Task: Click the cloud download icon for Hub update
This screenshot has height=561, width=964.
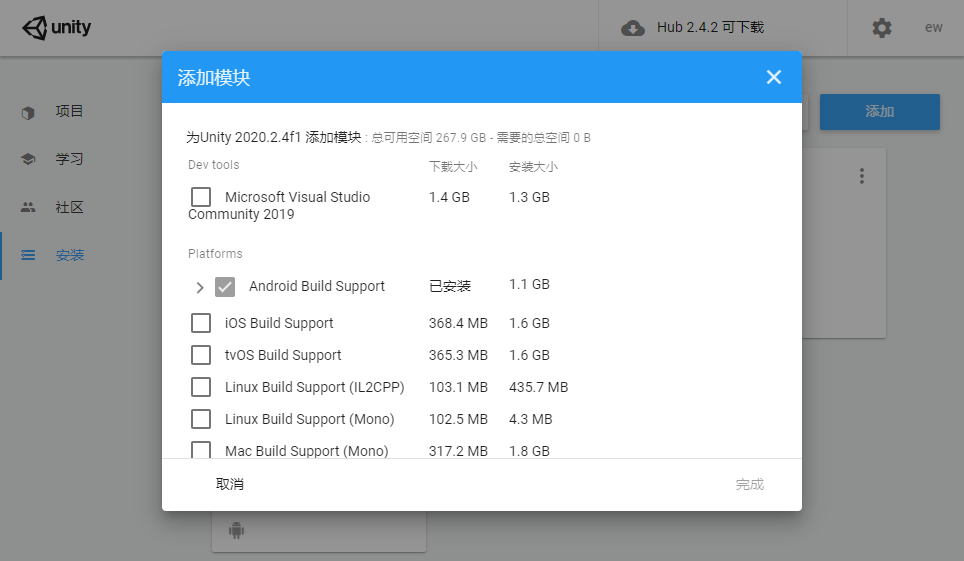Action: click(x=633, y=28)
